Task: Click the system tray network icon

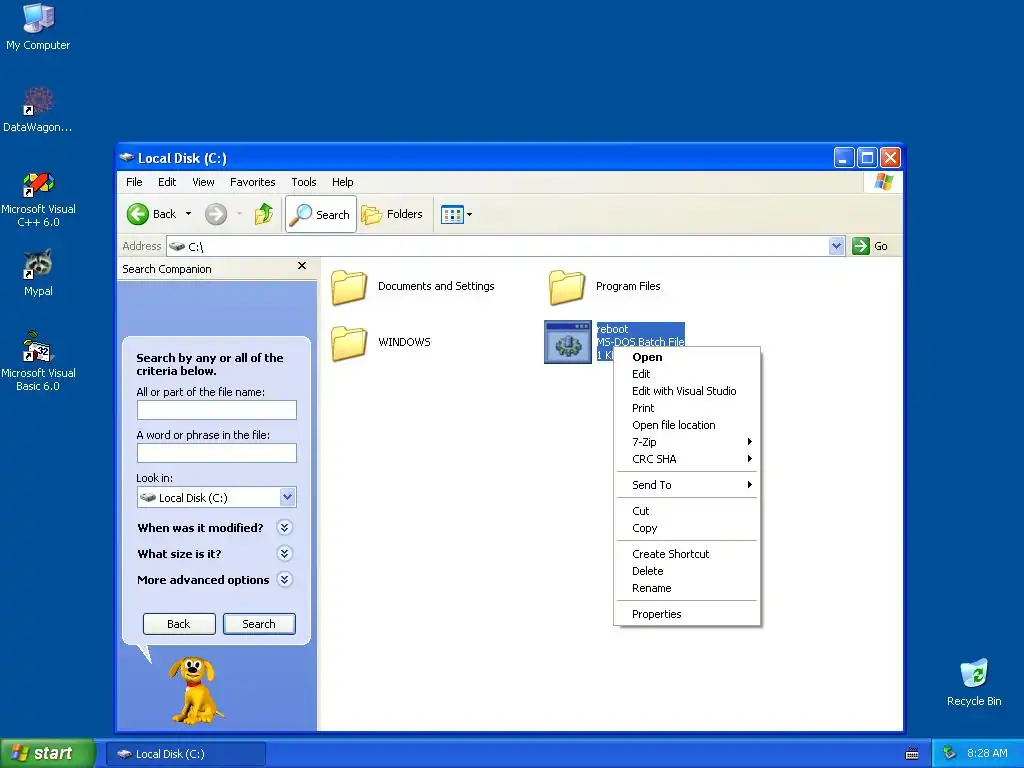Action: (950, 754)
